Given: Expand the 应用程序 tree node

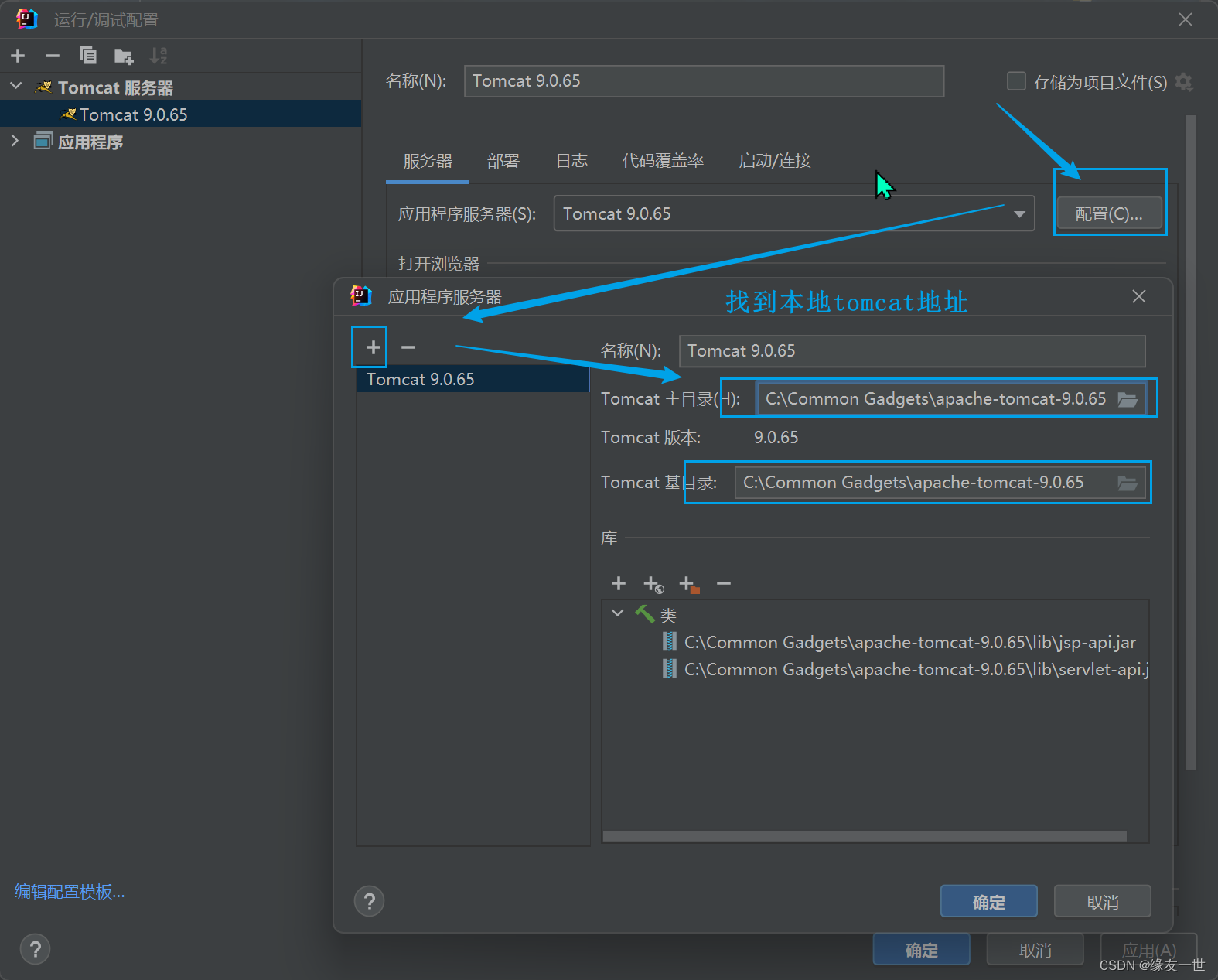Looking at the screenshot, I should click(x=15, y=141).
